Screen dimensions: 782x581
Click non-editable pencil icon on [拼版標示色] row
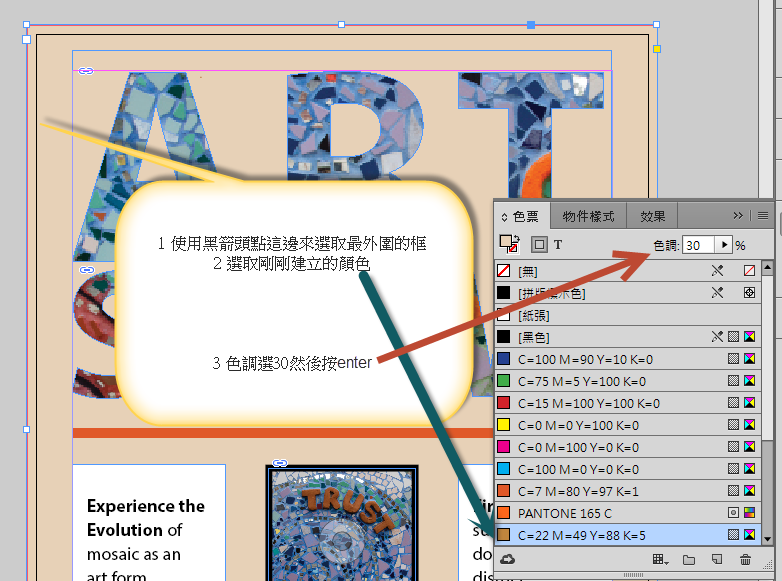click(x=717, y=292)
